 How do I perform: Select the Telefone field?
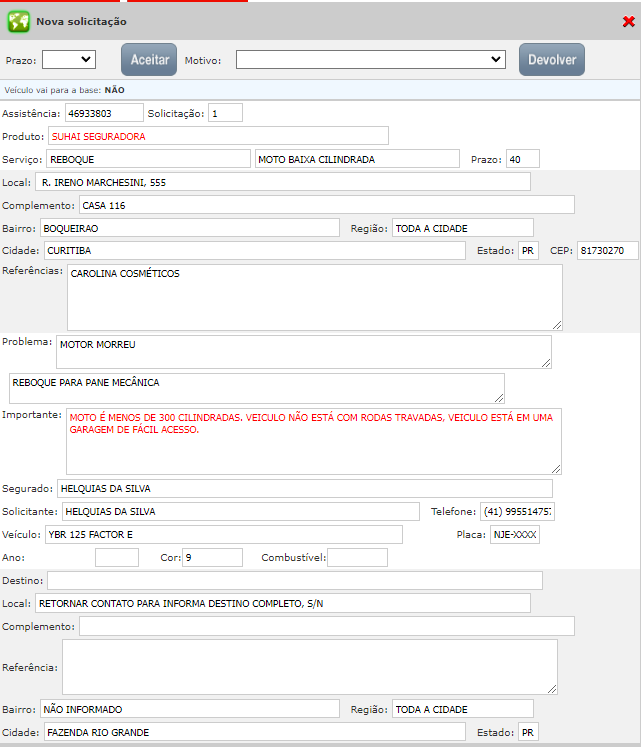click(x=517, y=511)
